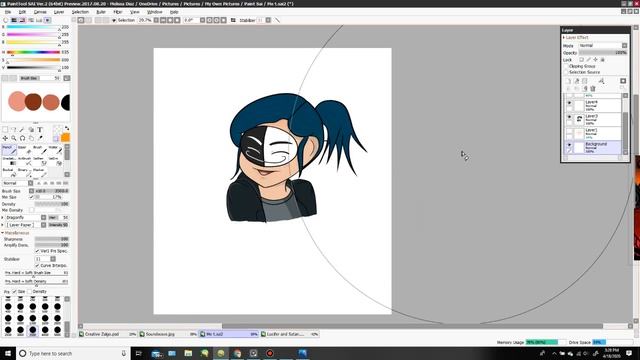
Task: Choose the SelEras tool
Action: pyautogui.click(x=56, y=161)
